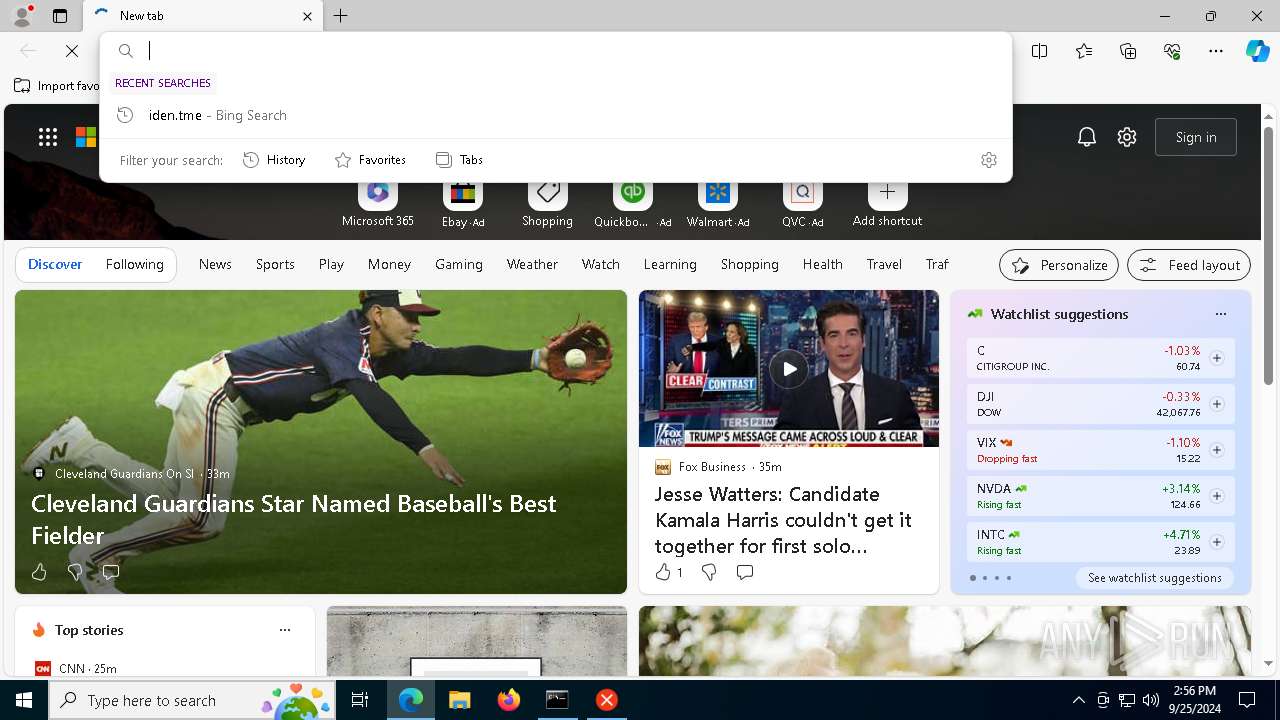Image resolution: width=1280 pixels, height=720 pixels.
Task: Dislike the Cleveland Guardians story
Action: [x=75, y=572]
